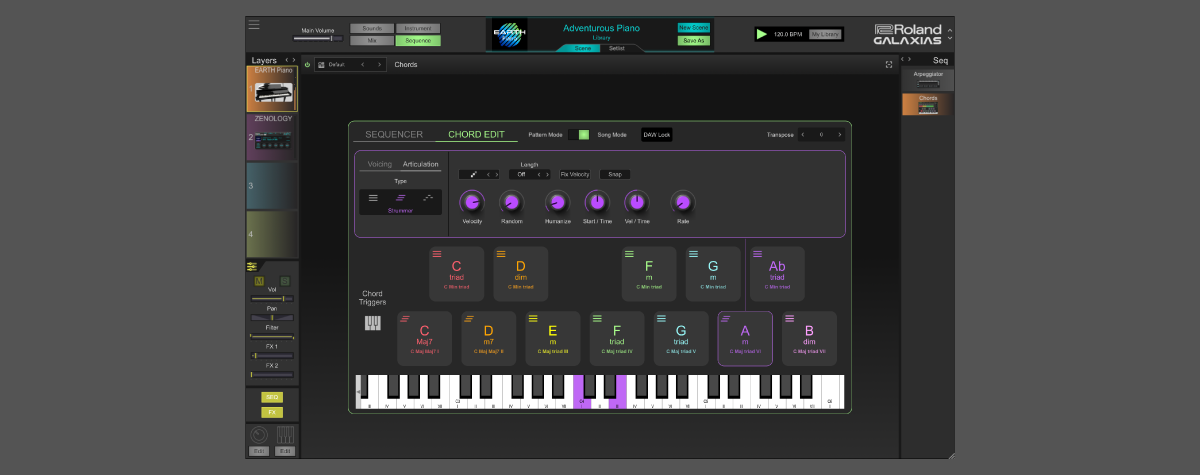Click the keyboard icon below Chord Triggers
1200x475 pixels.
[x=372, y=323]
